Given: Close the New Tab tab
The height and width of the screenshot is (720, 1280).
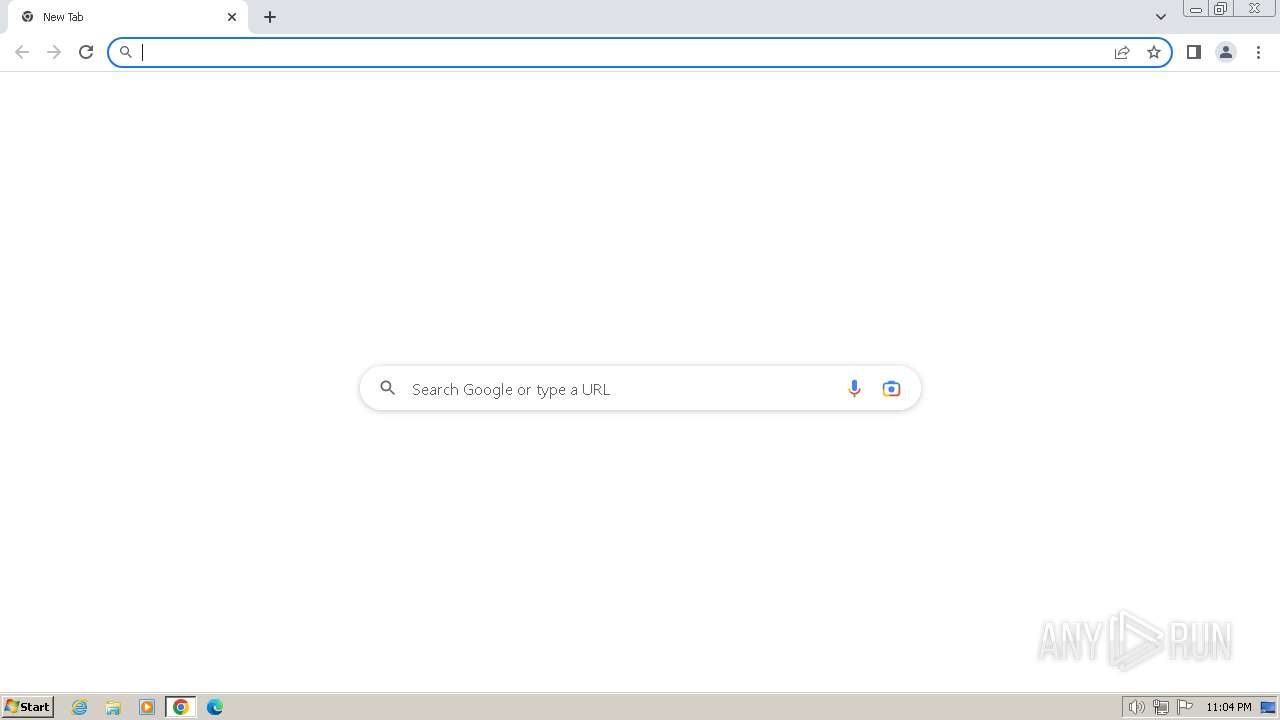Looking at the screenshot, I should pos(232,17).
